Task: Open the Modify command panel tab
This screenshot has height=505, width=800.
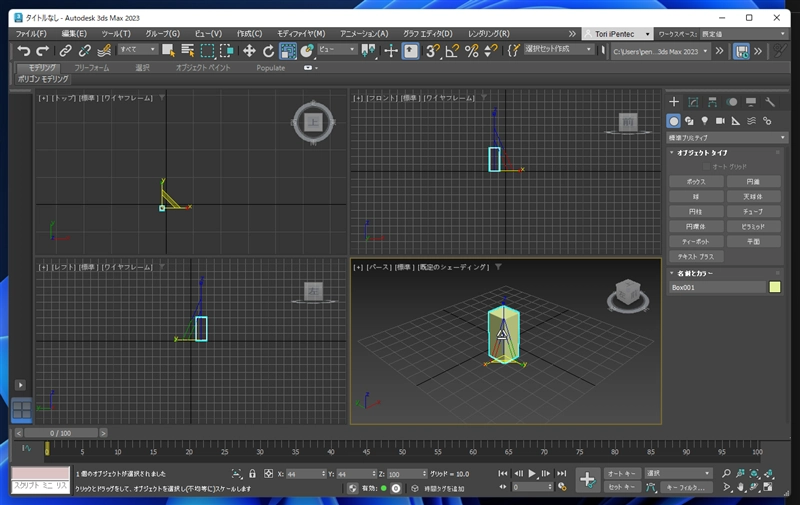Action: [693, 102]
